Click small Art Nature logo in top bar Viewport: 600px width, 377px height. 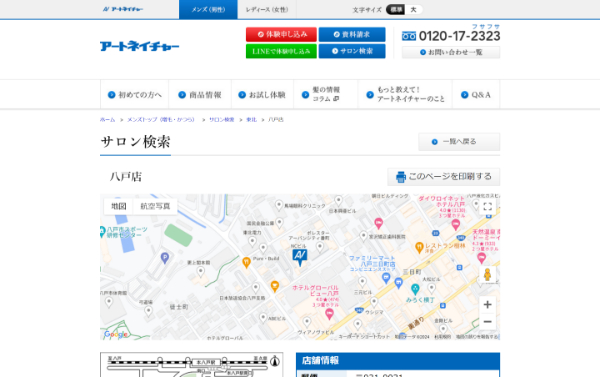click(123, 9)
